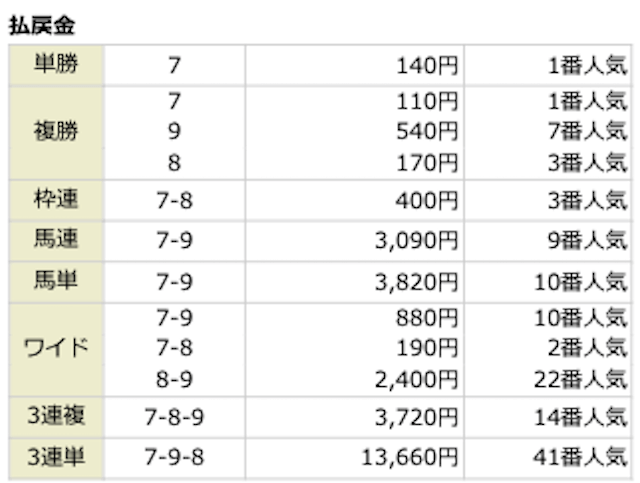Select the 22番人気 popularity rank
Screen dimensions: 640x483
(x=581, y=380)
